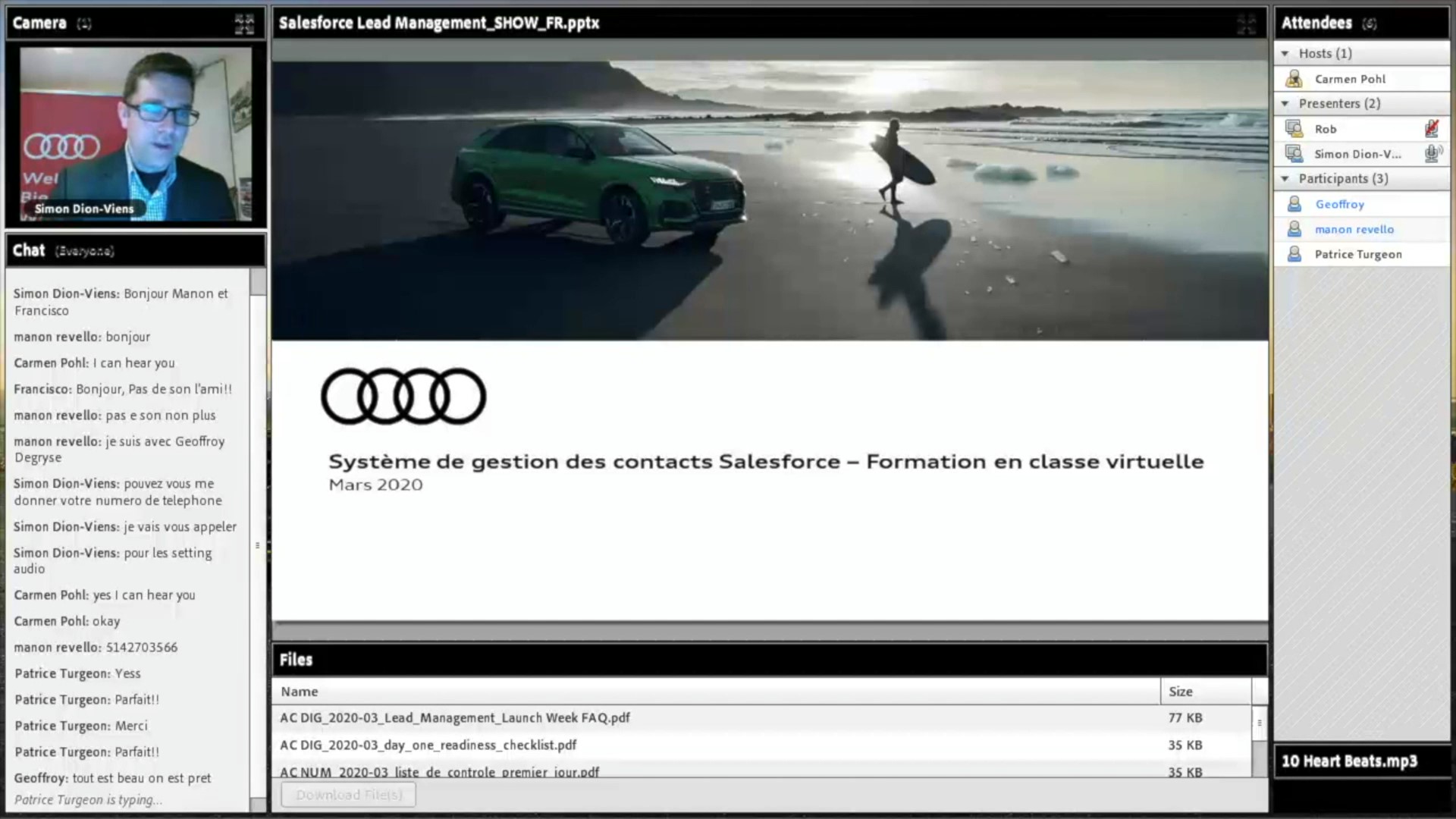Click Carmen Pohl's host icon
1456x819 pixels.
1294,79
